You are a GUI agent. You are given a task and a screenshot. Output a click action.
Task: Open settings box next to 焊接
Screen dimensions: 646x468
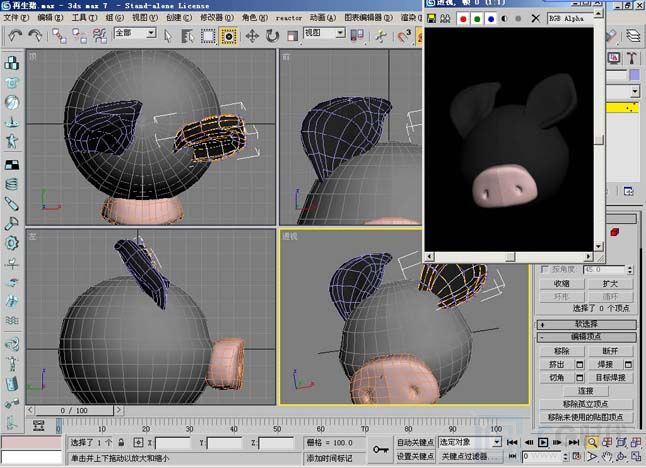628,364
